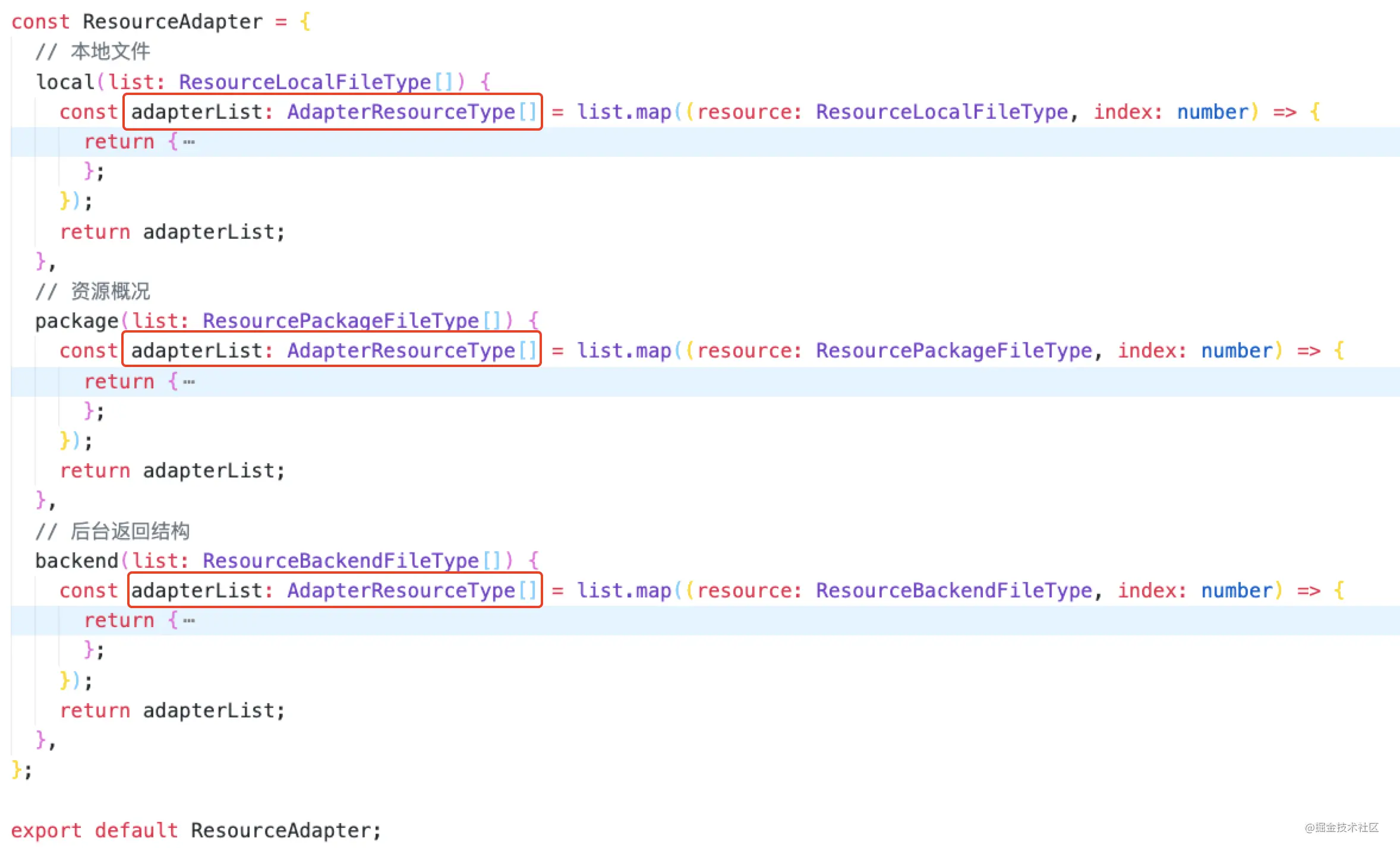This screenshot has width=1400, height=854.
Task: Click the local method name
Action: tap(65, 82)
